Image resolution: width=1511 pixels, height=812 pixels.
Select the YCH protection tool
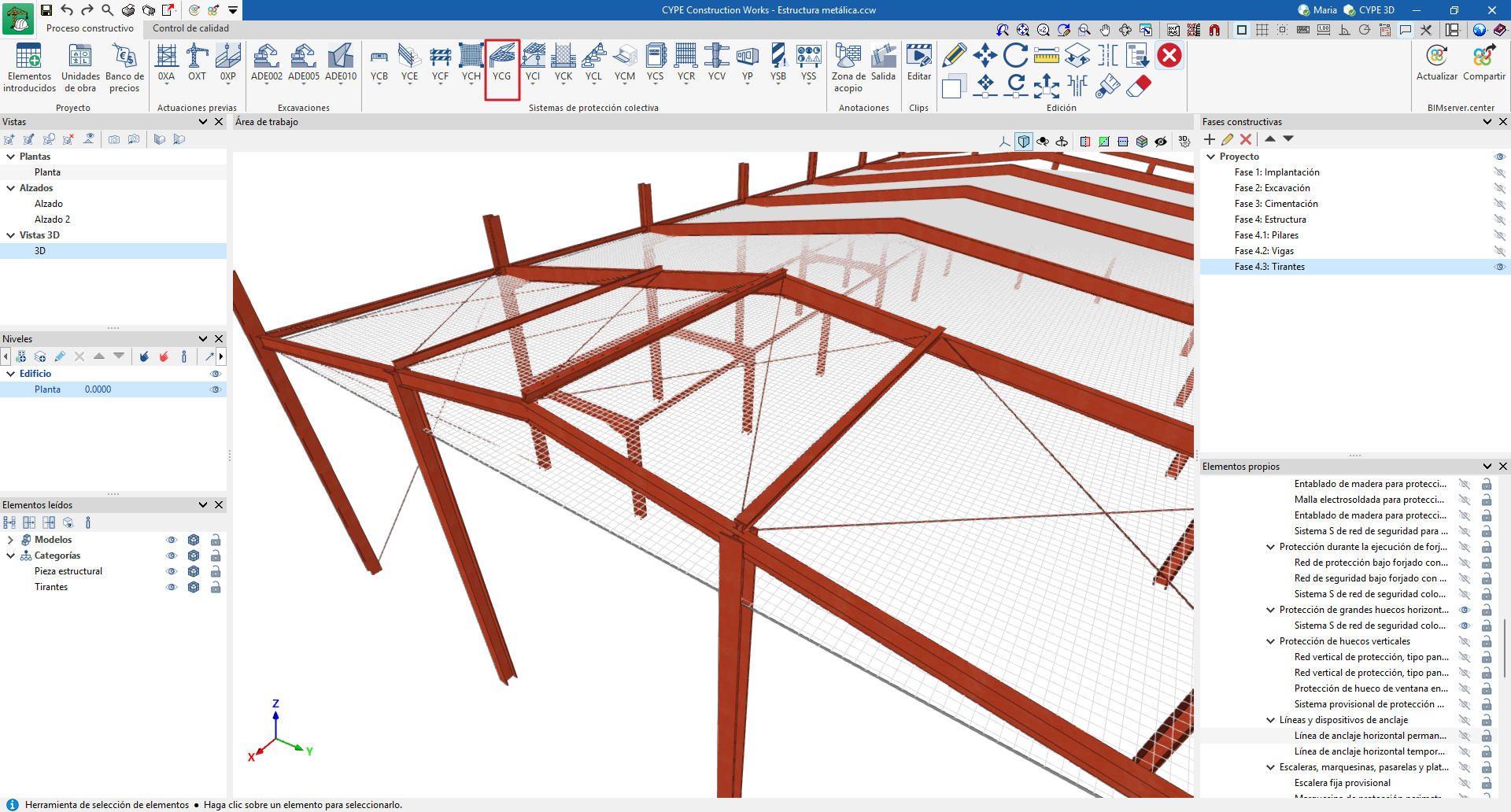(x=471, y=63)
